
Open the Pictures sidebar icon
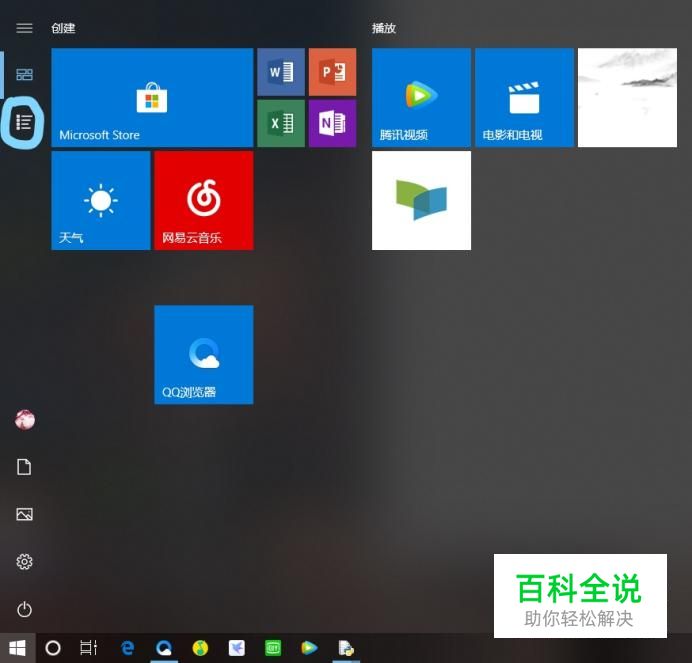coord(24,514)
